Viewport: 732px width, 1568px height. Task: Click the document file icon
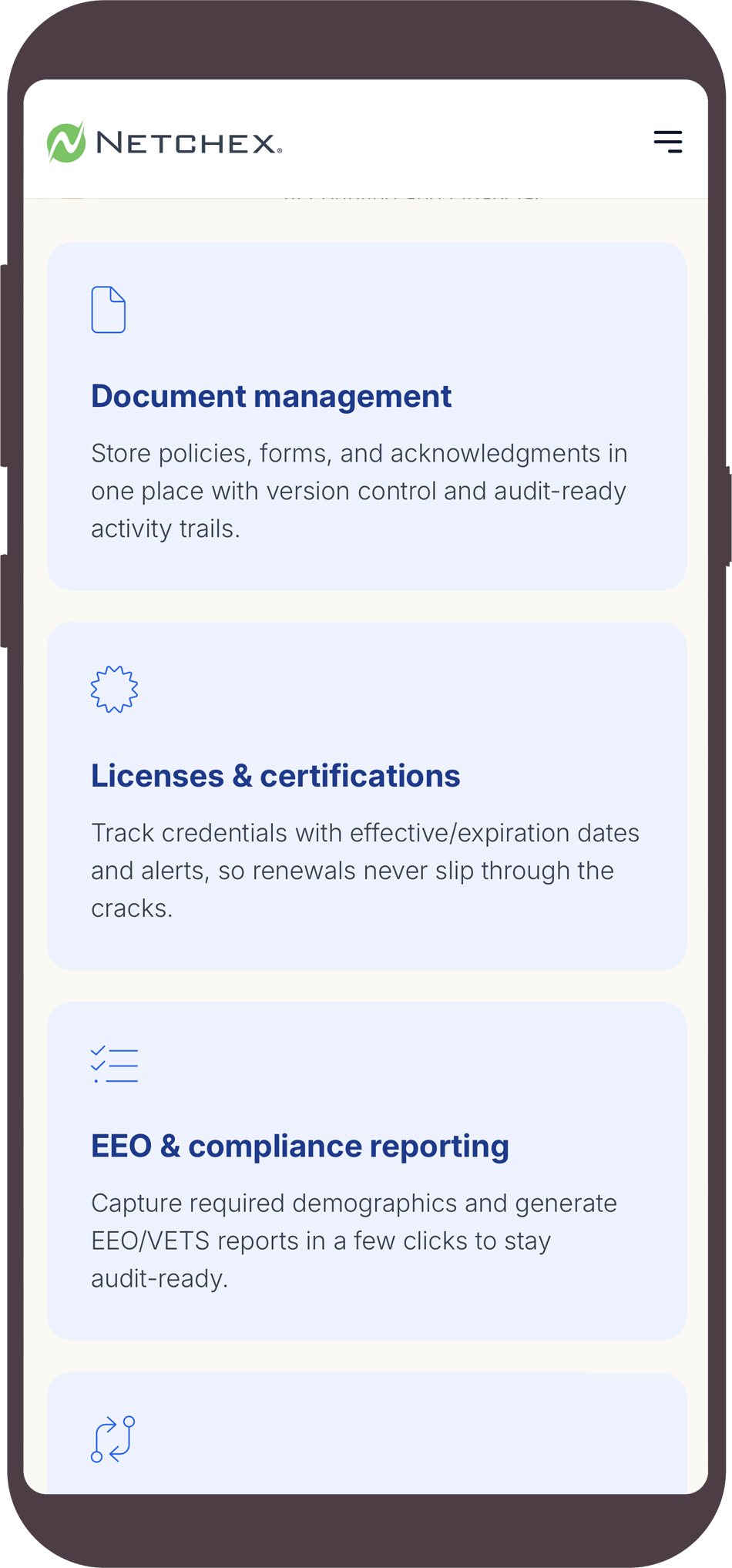coord(109,310)
